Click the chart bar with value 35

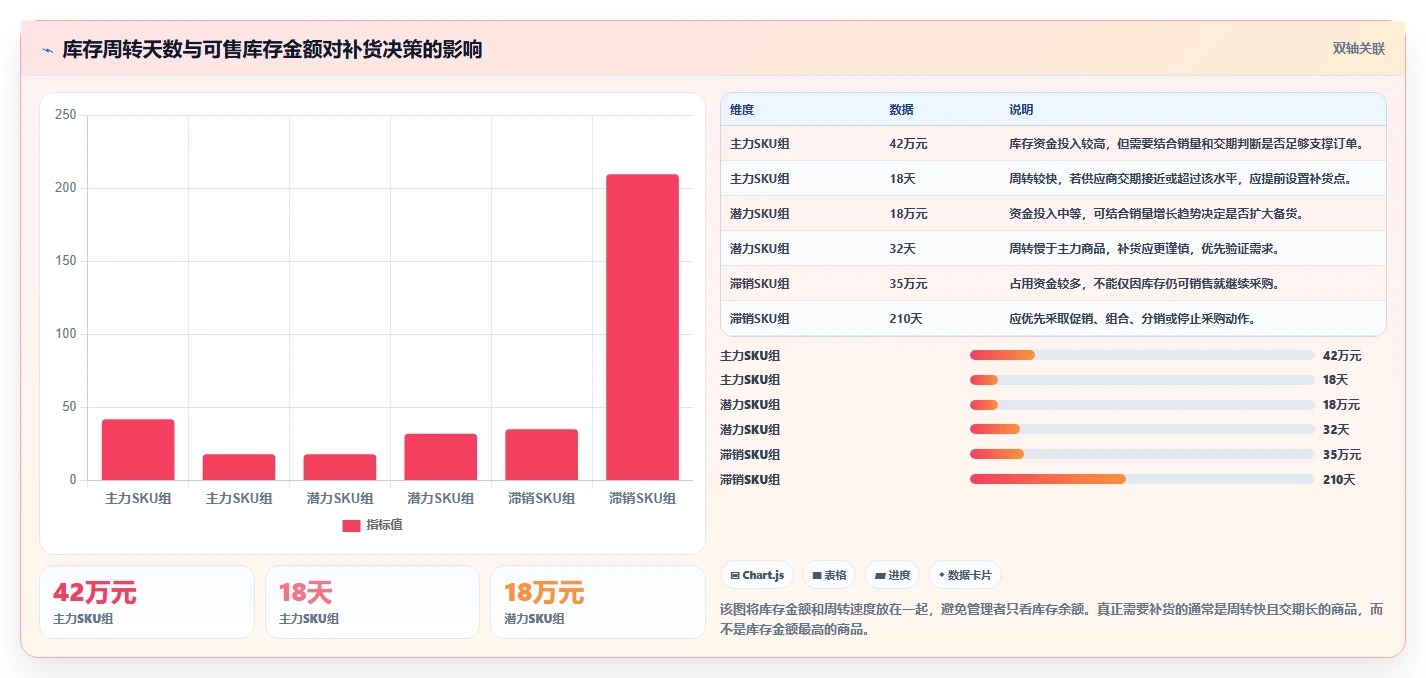[x=541, y=455]
